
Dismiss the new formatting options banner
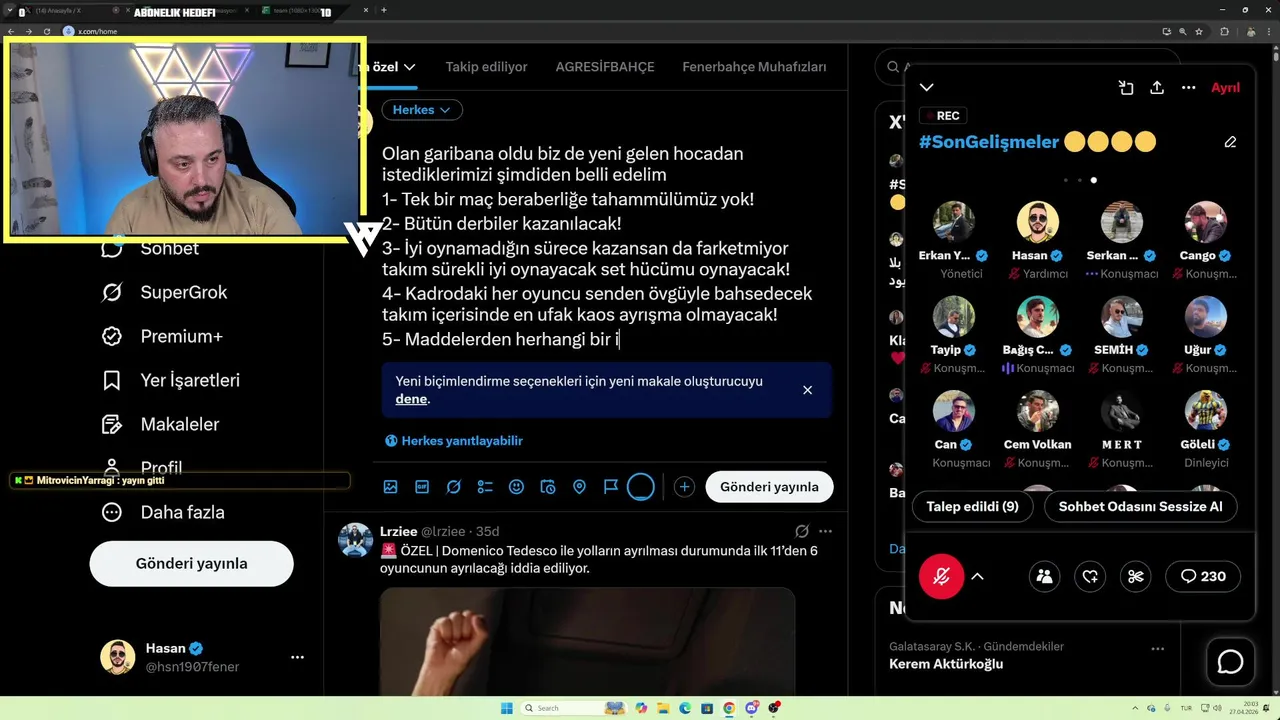(x=807, y=390)
